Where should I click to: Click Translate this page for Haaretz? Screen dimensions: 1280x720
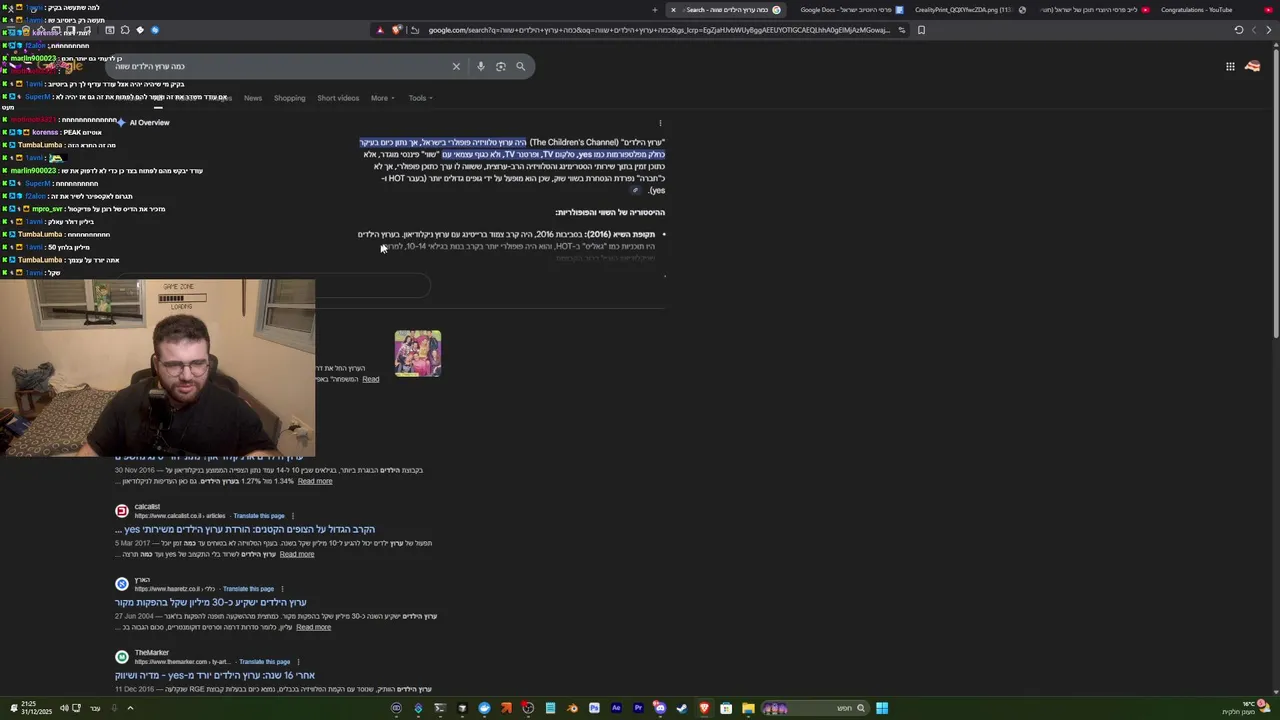coord(248,589)
